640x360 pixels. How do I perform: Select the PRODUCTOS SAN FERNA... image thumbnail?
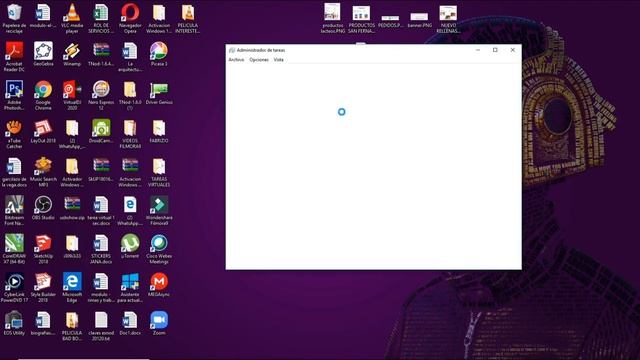click(x=361, y=19)
